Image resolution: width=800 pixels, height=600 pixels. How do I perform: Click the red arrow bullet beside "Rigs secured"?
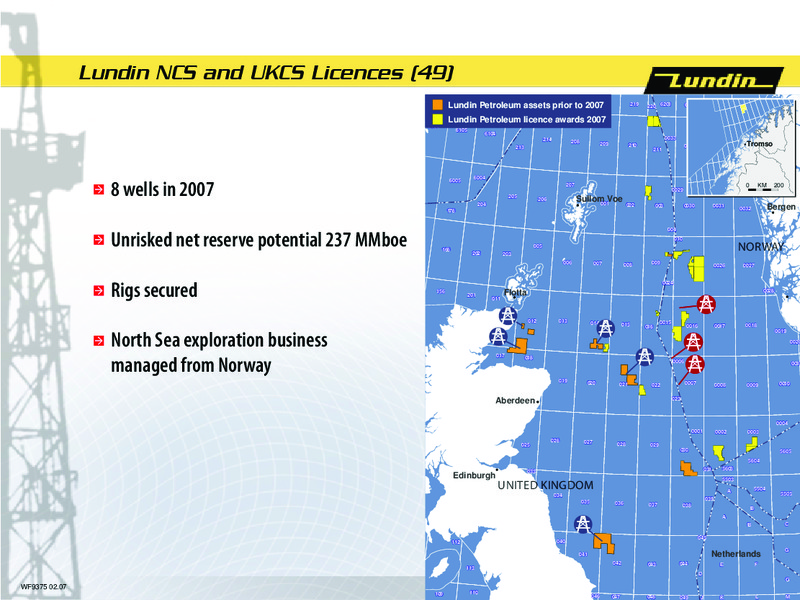99,290
